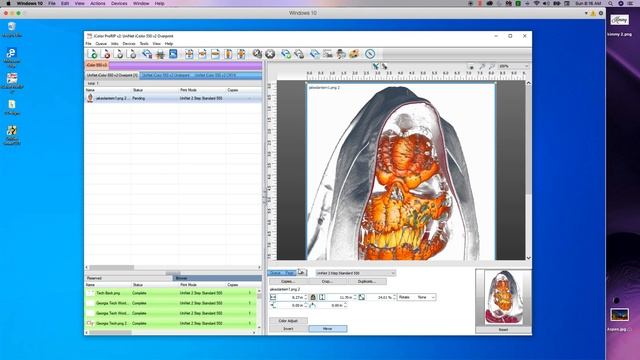Click the preview pane vertical scrollbar
640x360 pixels.
coord(528,170)
